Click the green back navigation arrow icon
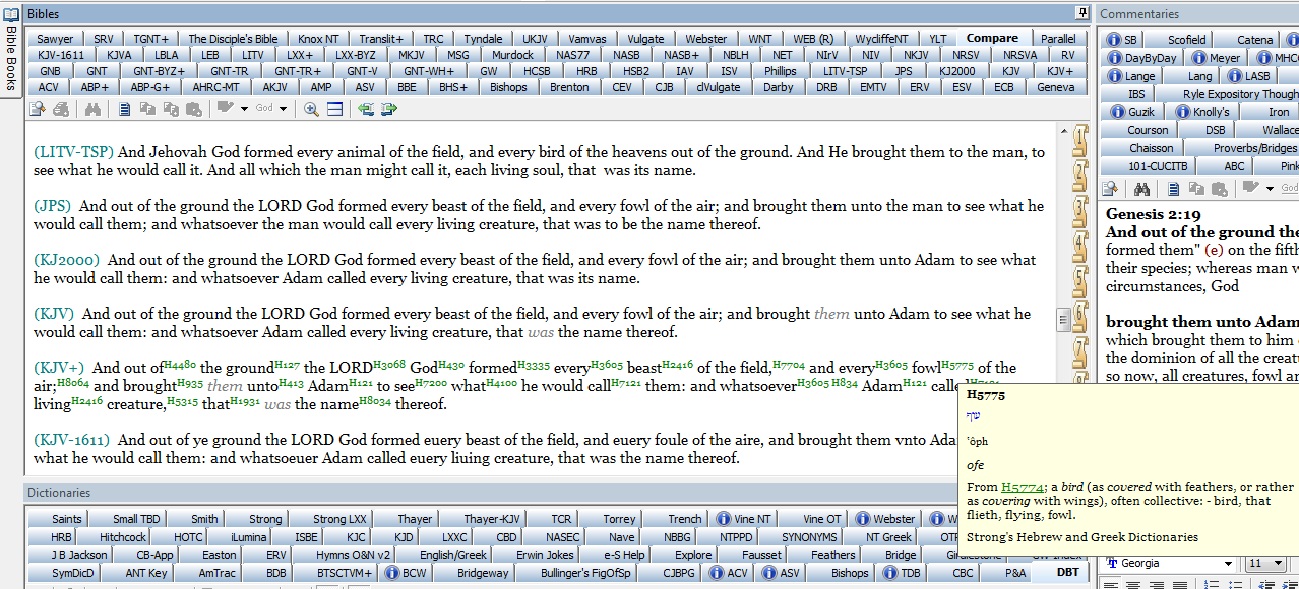 point(364,109)
